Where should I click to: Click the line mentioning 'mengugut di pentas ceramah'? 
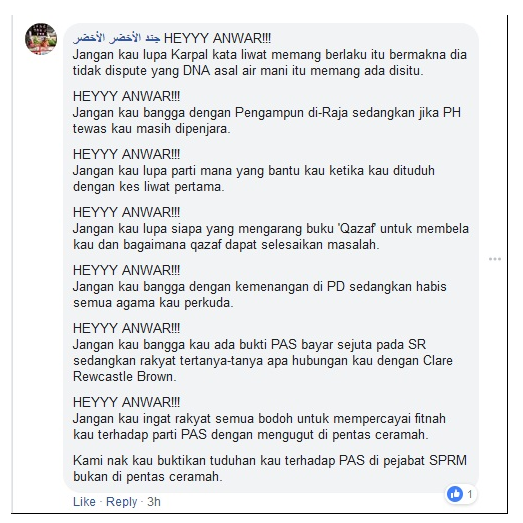click(250, 435)
